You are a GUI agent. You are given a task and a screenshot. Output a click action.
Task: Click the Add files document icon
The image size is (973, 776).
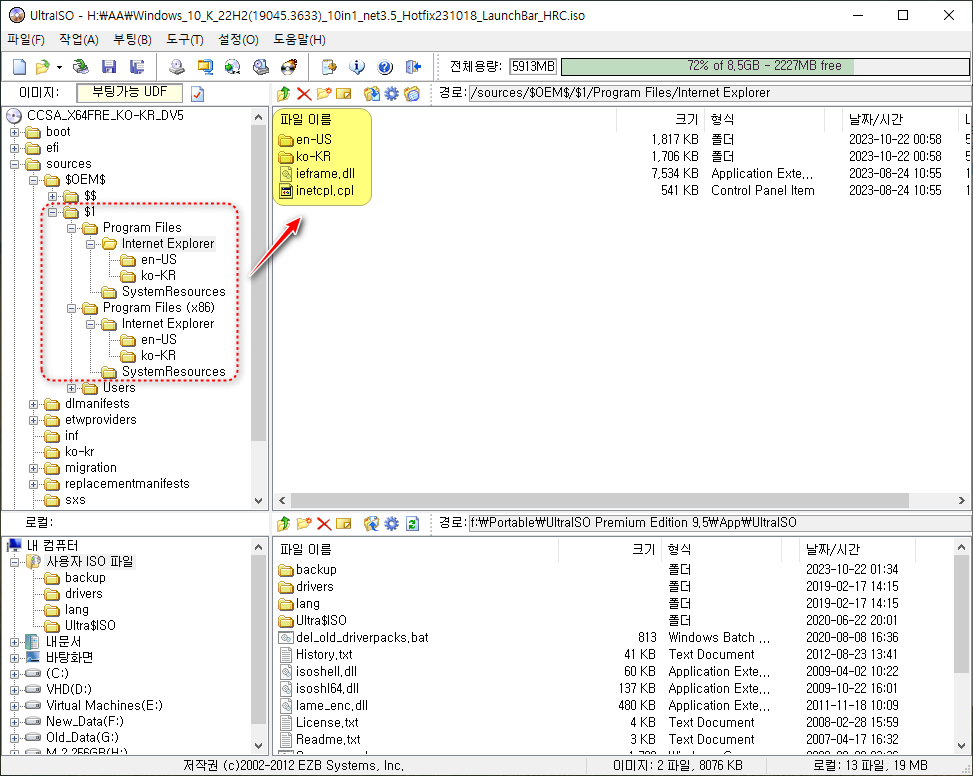point(329,66)
